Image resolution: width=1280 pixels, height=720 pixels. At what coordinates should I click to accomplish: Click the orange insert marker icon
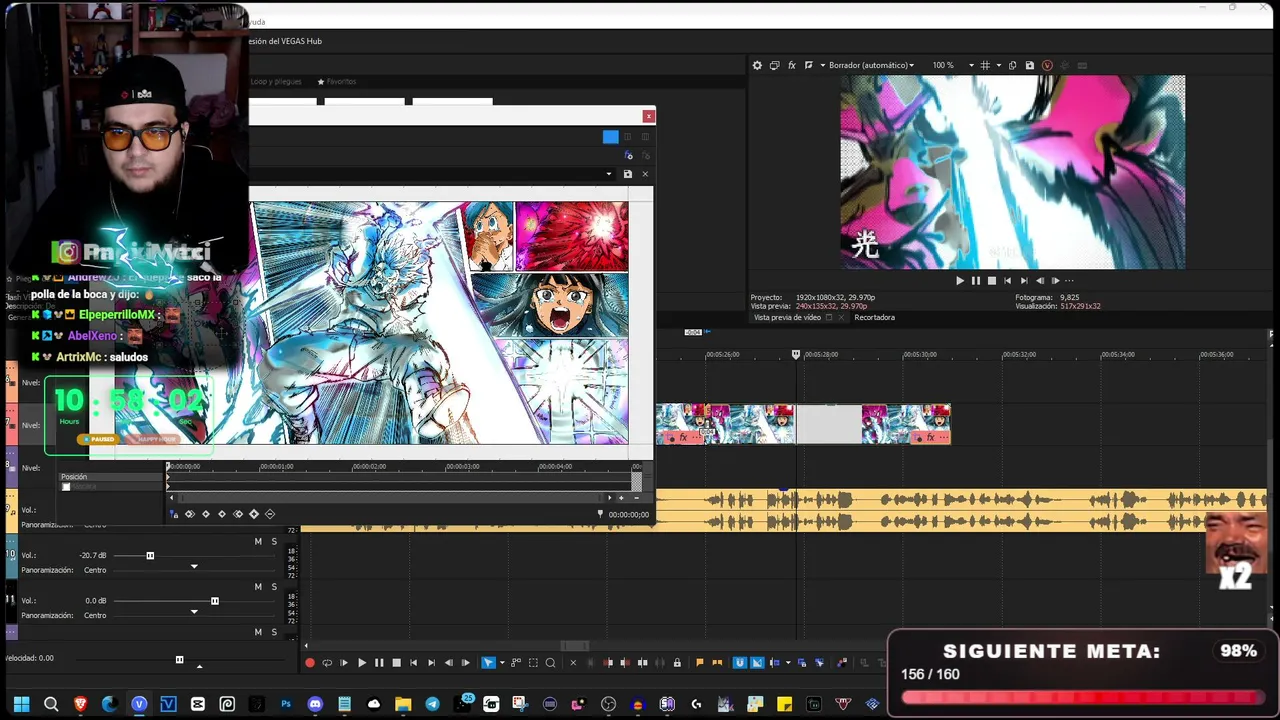(x=700, y=663)
